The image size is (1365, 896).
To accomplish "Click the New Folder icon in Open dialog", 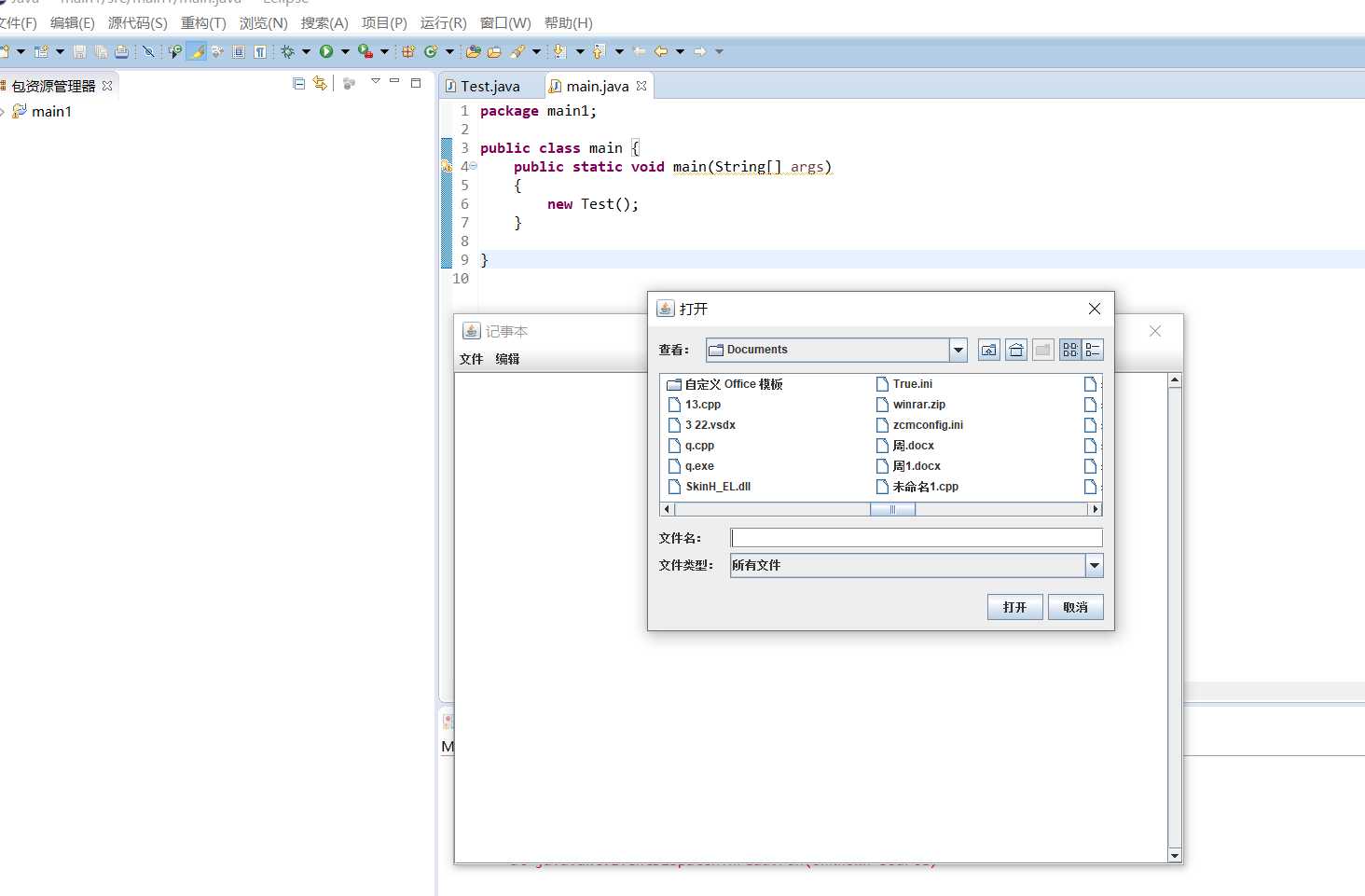I will click(x=1043, y=350).
